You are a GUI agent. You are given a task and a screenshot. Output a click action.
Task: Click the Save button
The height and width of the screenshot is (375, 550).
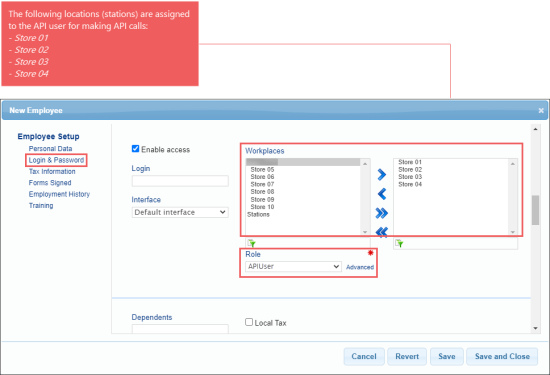(447, 356)
